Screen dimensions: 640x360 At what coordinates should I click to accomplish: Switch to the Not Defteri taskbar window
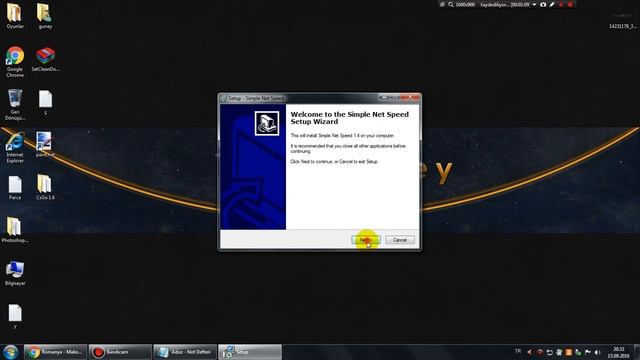(x=185, y=352)
